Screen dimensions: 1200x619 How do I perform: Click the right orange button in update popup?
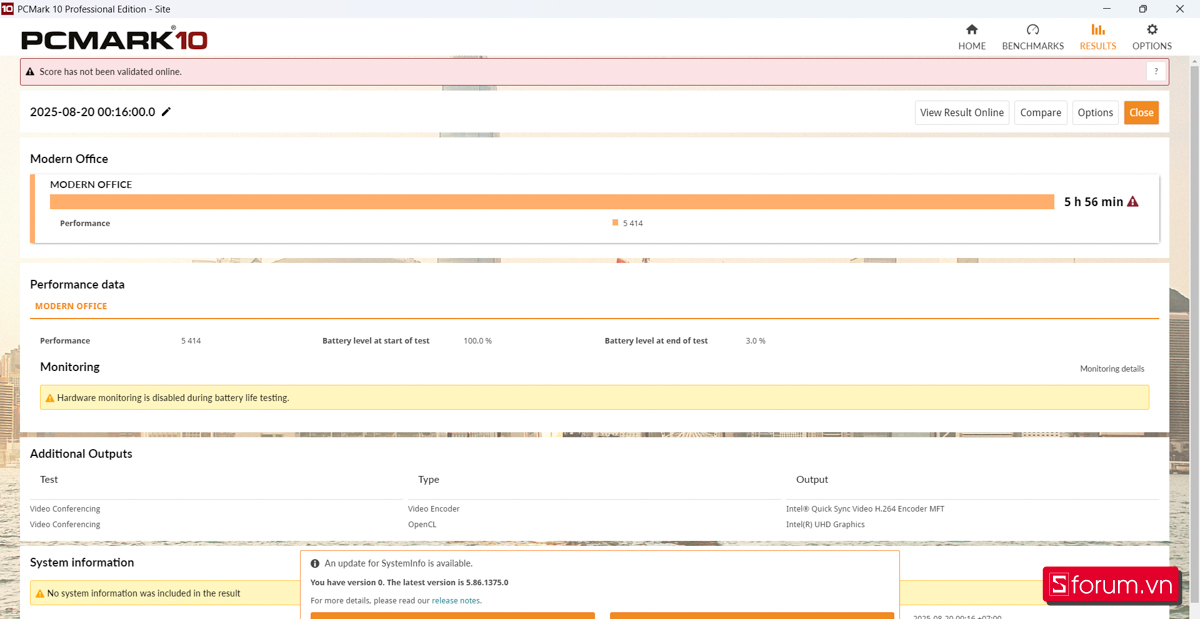coord(752,616)
